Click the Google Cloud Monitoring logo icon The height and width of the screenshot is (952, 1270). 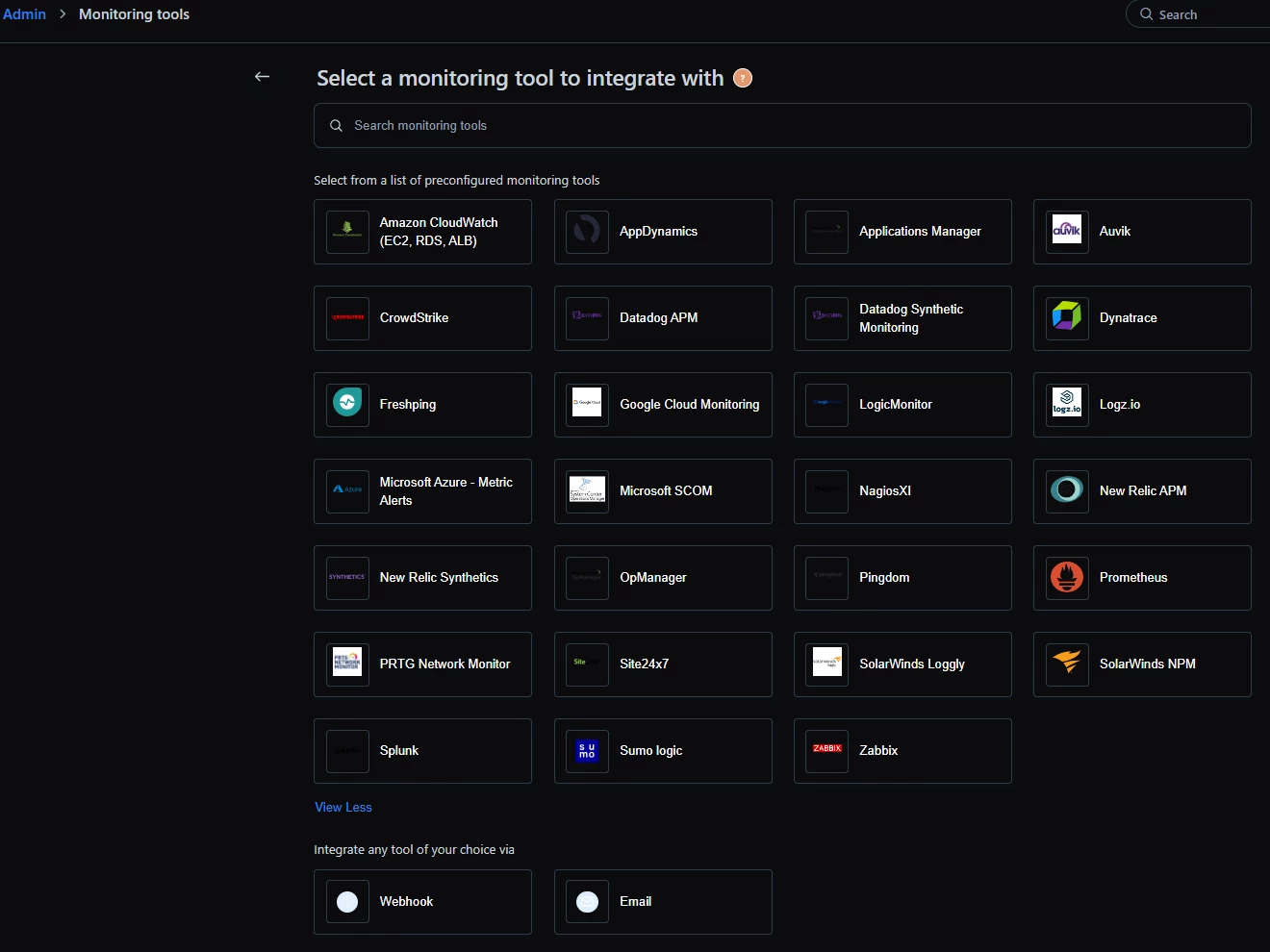(x=587, y=405)
